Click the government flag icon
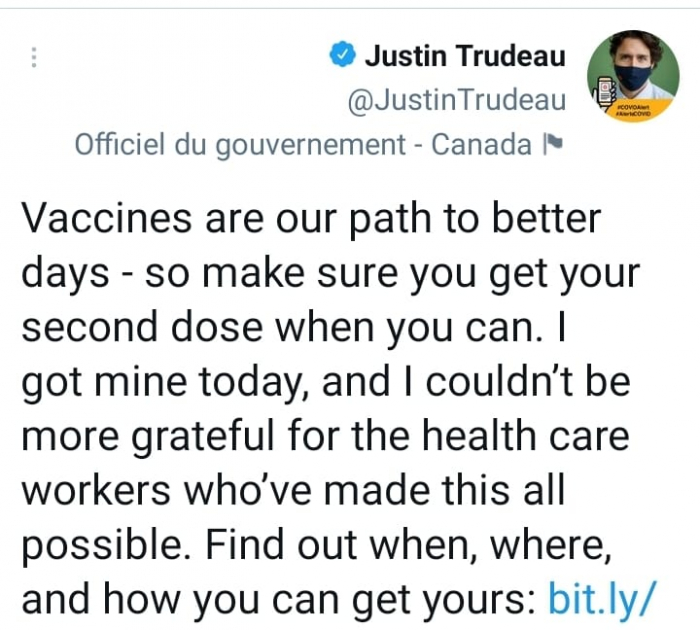 [x=550, y=146]
